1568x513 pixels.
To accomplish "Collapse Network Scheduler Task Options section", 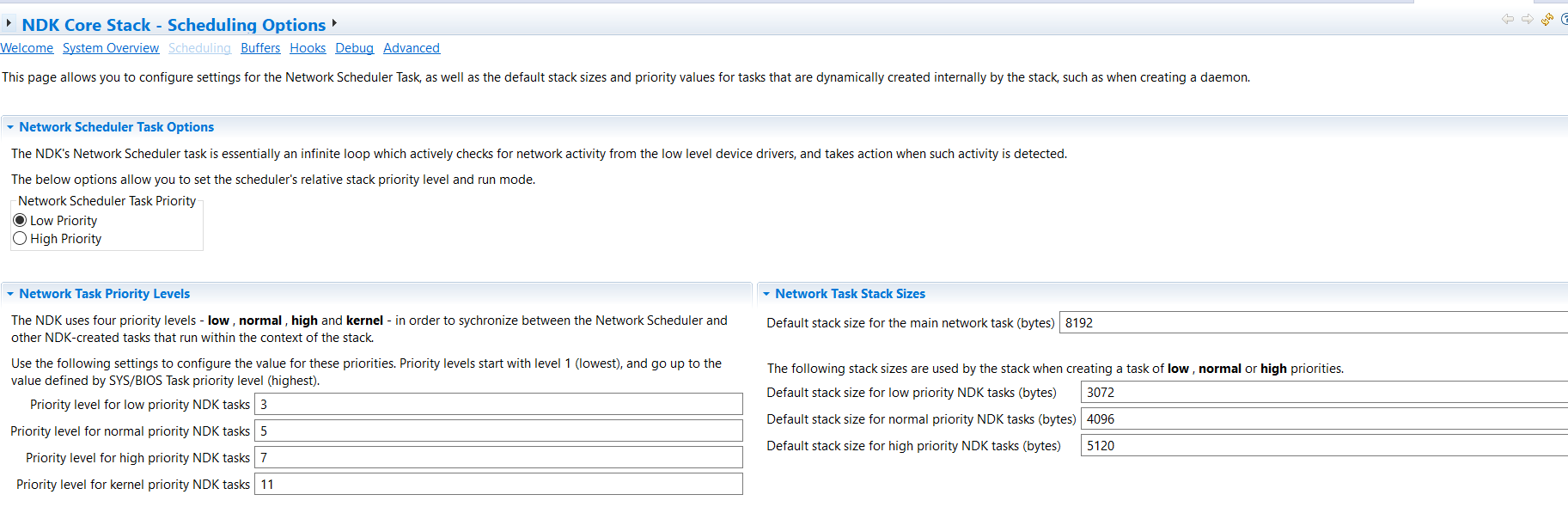I will (10, 127).
